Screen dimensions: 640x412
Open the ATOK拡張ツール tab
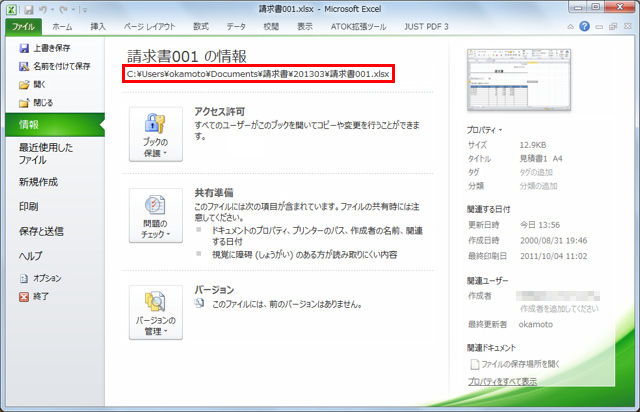click(358, 27)
